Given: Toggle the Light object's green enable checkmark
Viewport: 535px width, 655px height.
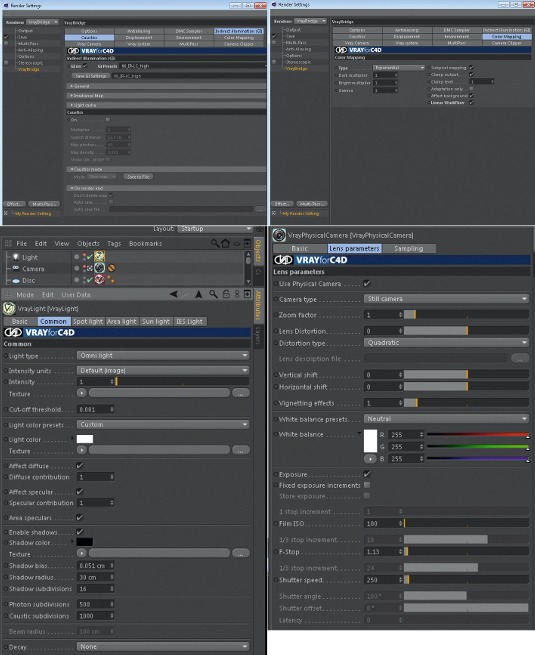Looking at the screenshot, I should click(89, 256).
